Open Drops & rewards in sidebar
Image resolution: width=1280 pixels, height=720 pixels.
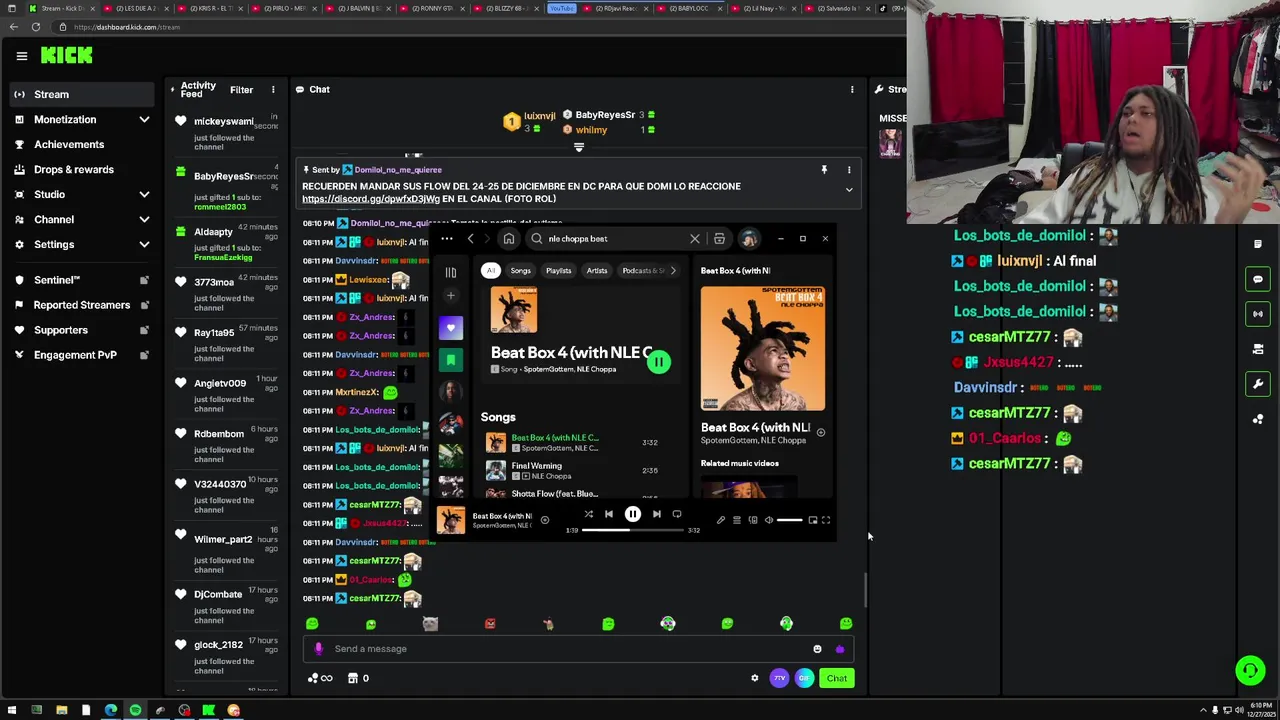[80, 170]
